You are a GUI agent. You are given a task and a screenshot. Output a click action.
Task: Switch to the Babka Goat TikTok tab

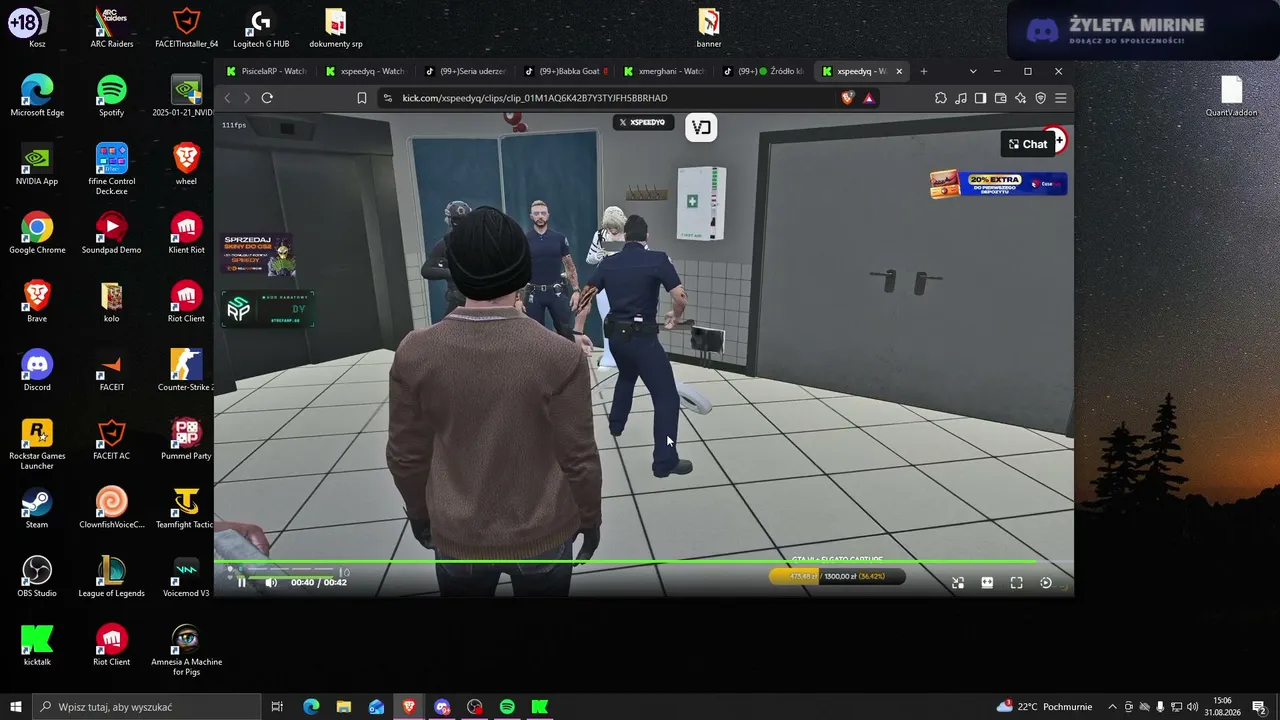tap(564, 71)
